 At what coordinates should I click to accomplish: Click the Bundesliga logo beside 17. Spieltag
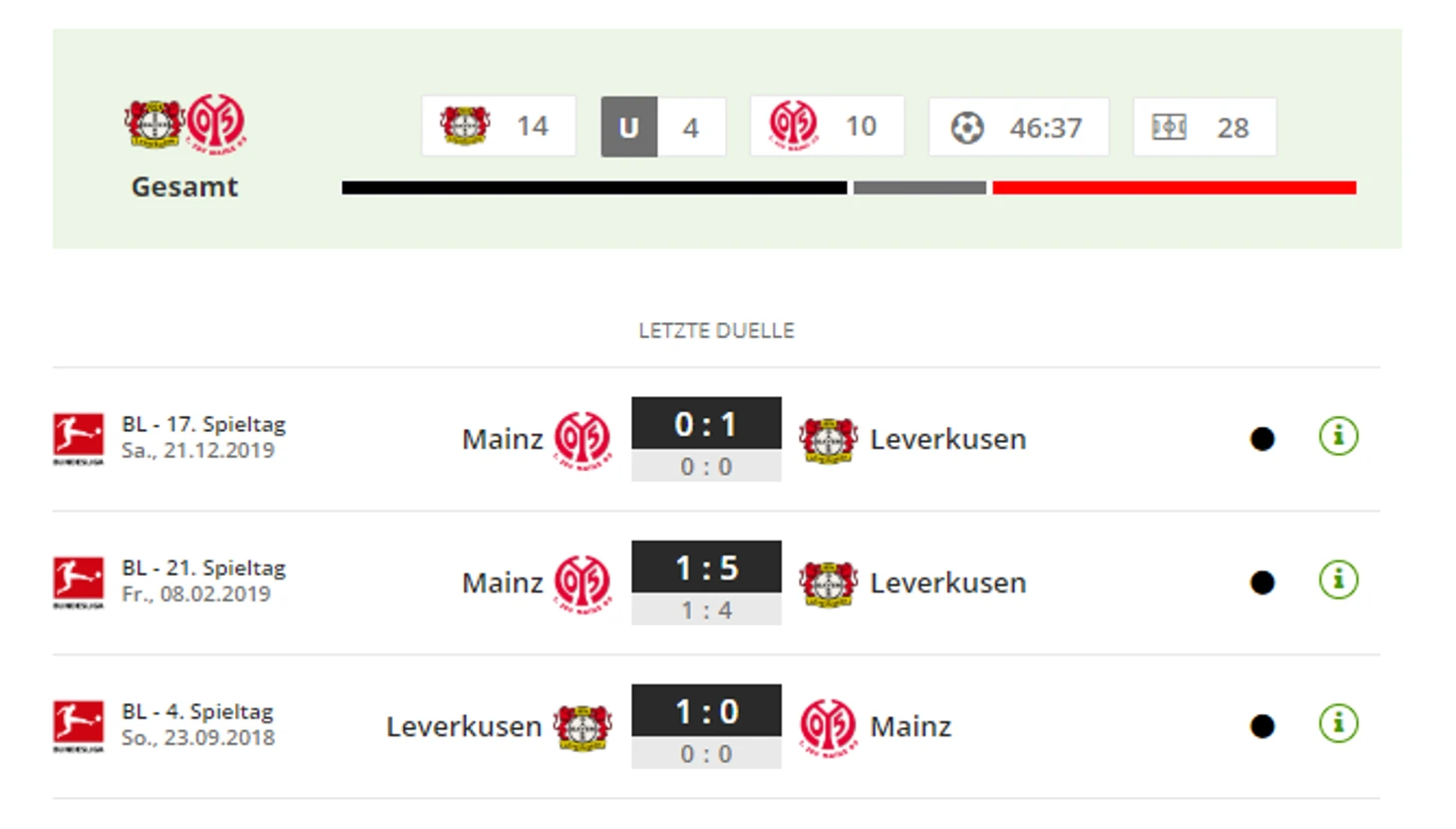[x=79, y=439]
